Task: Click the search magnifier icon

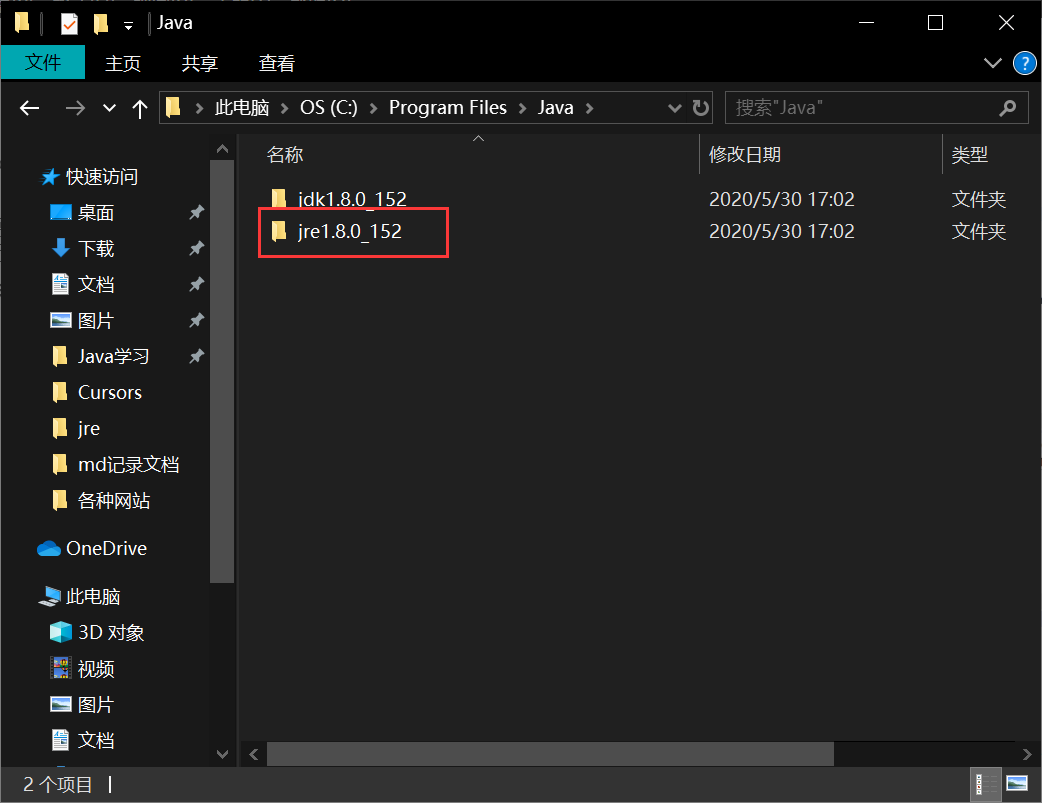Action: coord(1008,108)
